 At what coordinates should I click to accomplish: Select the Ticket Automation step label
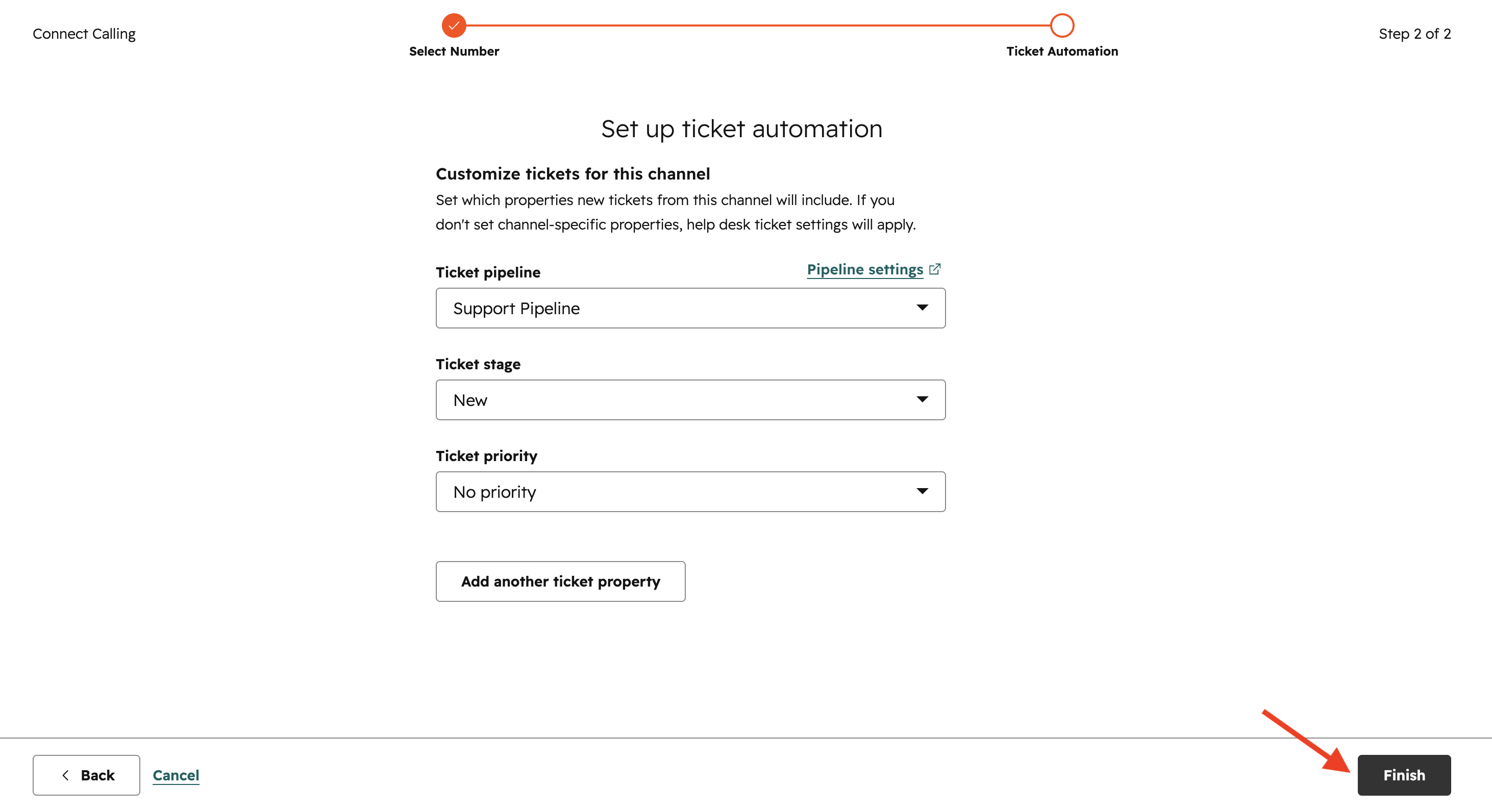1062,51
